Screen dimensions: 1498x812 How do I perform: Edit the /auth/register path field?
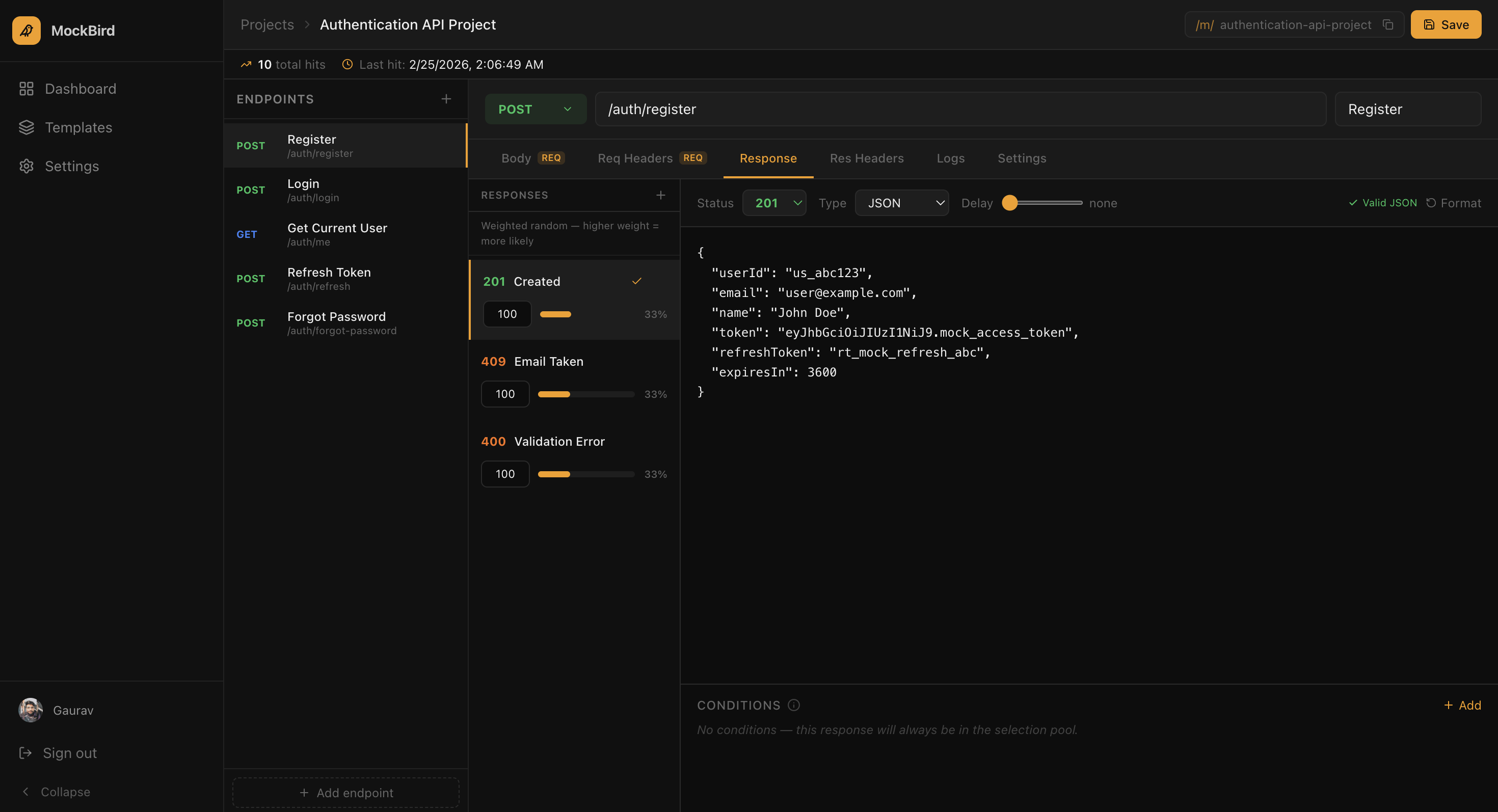coord(959,109)
